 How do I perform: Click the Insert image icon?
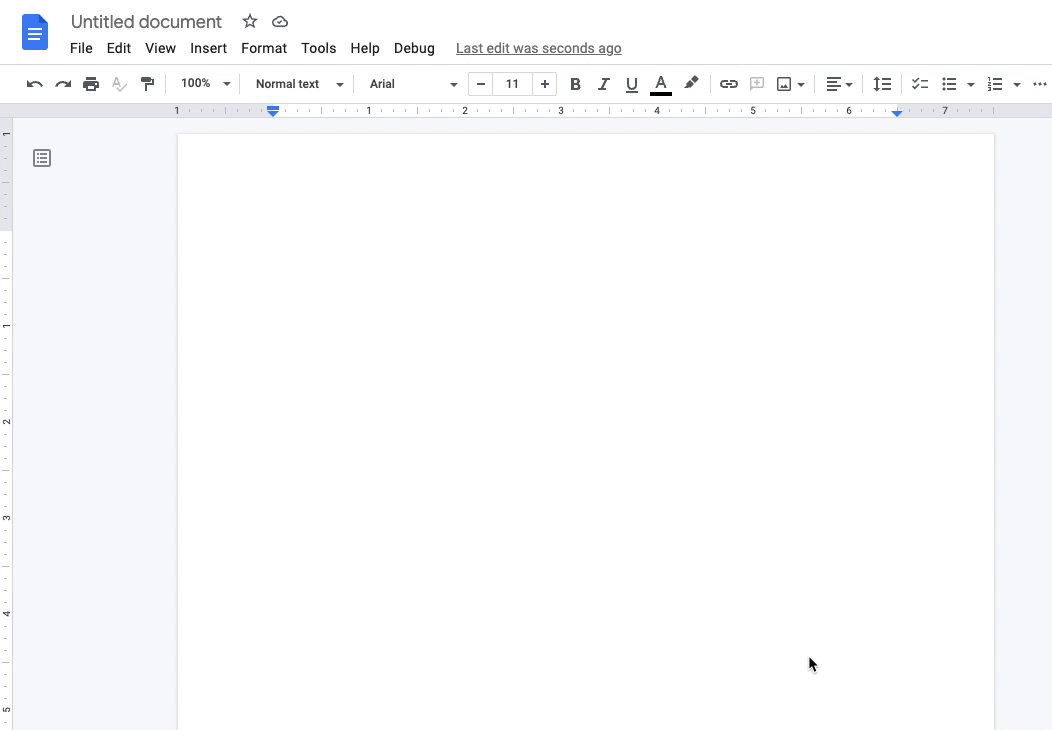coord(785,84)
